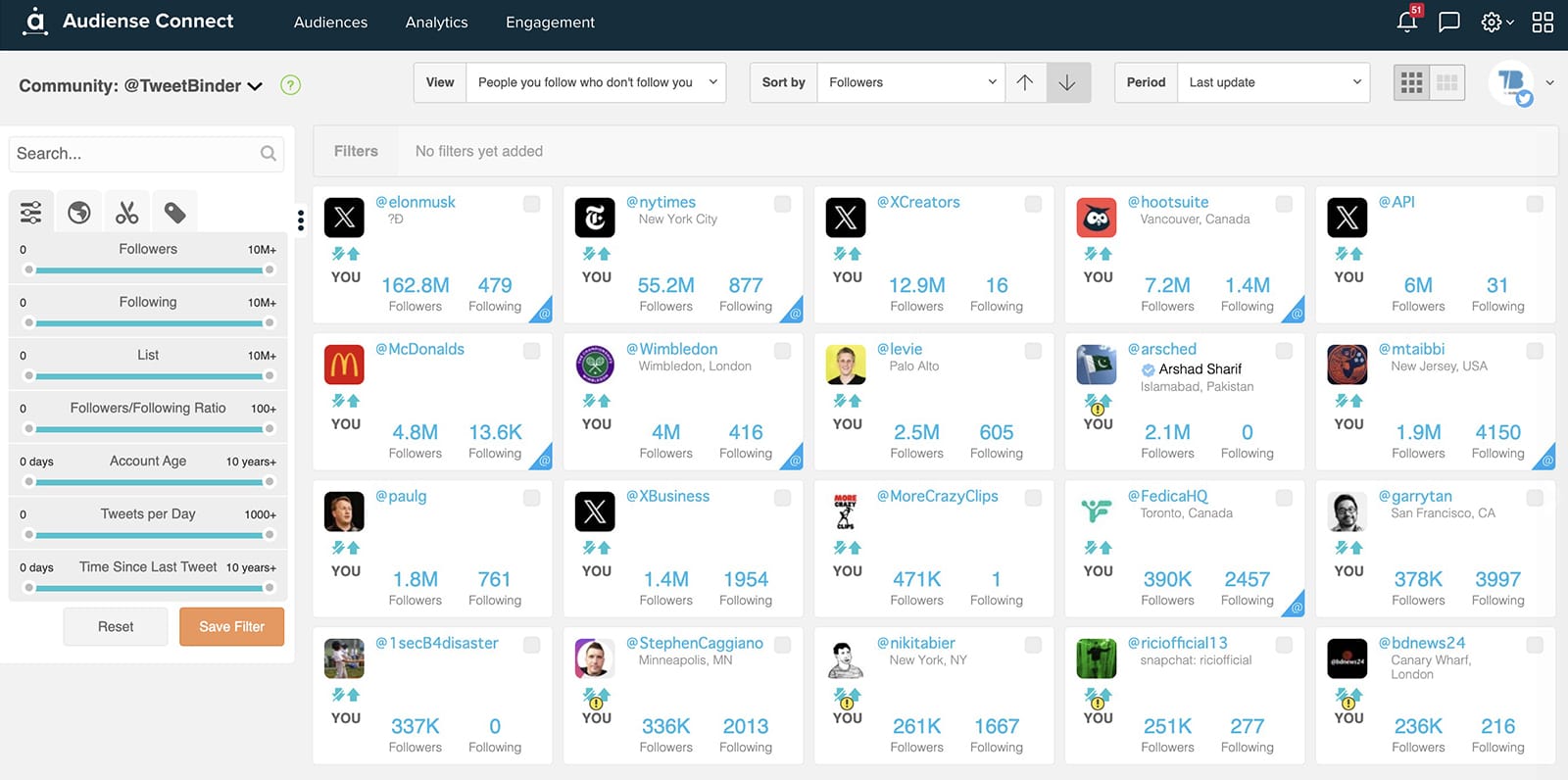1568x780 pixels.
Task: Click the follow arrows icon on @elonmusk
Action: [346, 254]
